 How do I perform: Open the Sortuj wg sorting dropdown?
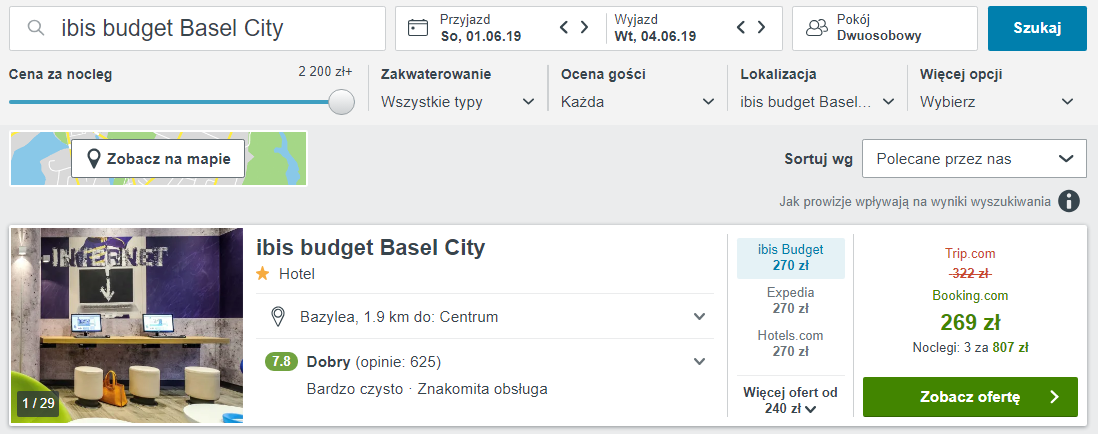[x=973, y=159]
